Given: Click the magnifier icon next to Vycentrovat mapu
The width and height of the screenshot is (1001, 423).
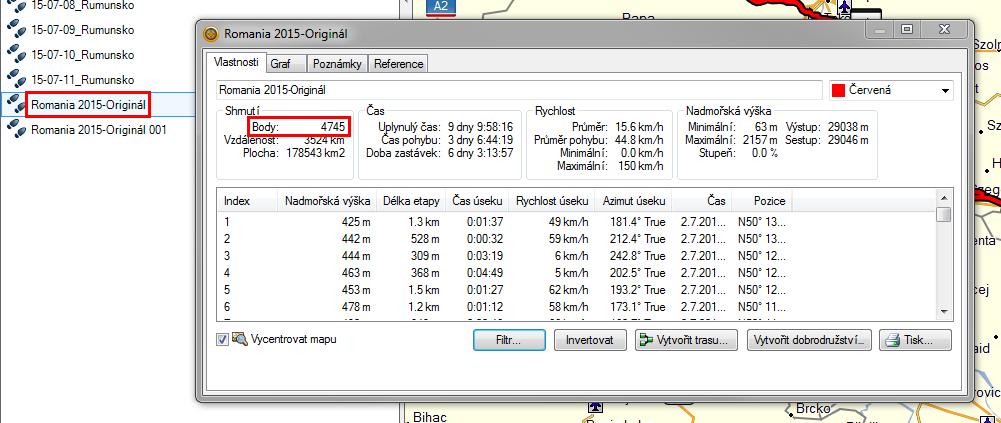Looking at the screenshot, I should click(x=240, y=339).
